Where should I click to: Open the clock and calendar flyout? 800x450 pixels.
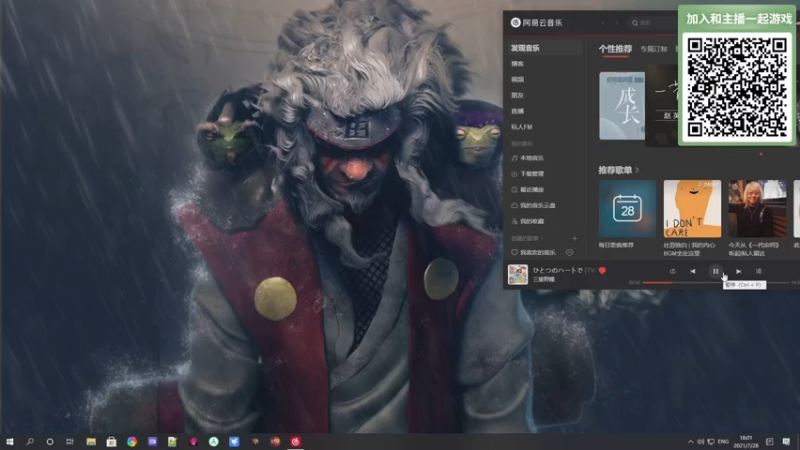pos(746,441)
